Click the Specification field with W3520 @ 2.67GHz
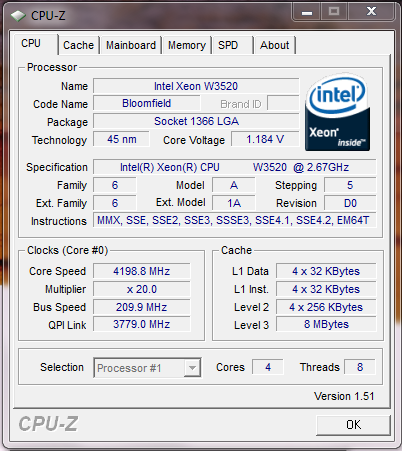402x451 pixels. point(234,167)
